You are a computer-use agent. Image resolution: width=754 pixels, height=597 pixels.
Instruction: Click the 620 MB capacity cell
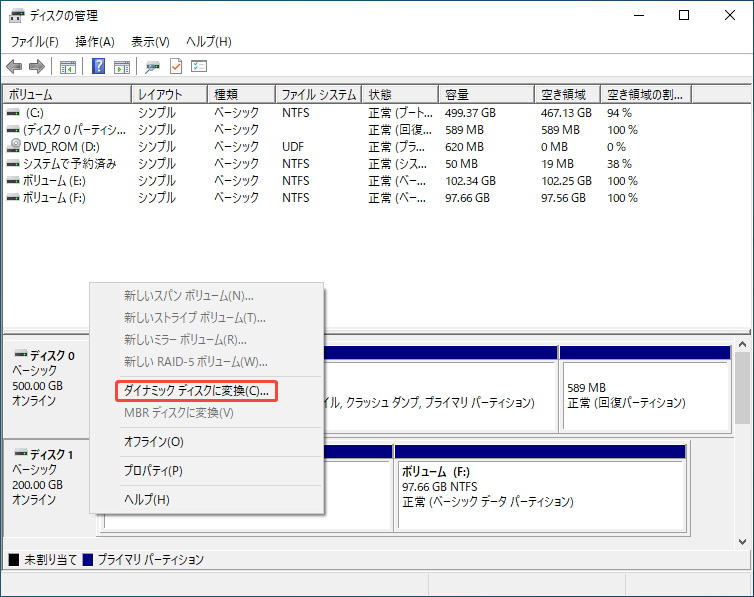click(x=464, y=147)
